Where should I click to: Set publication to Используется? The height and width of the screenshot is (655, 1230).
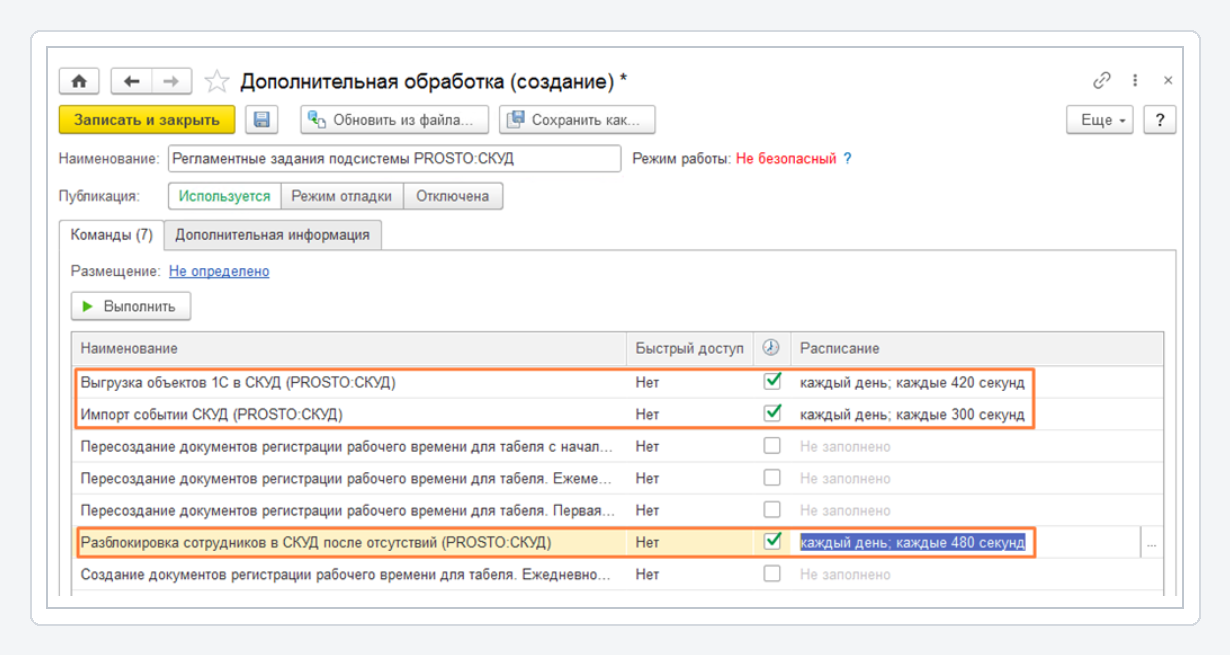click(225, 196)
